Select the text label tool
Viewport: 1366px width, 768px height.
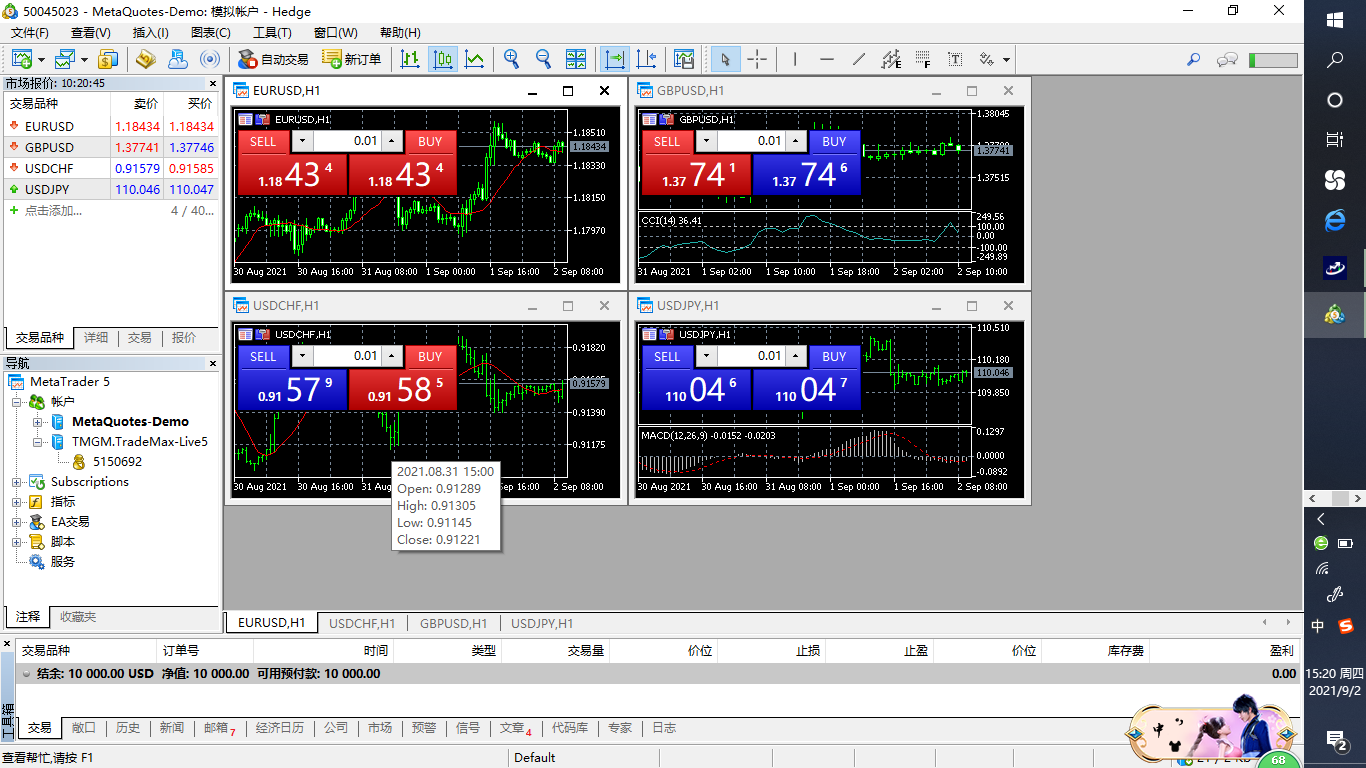tap(955, 59)
